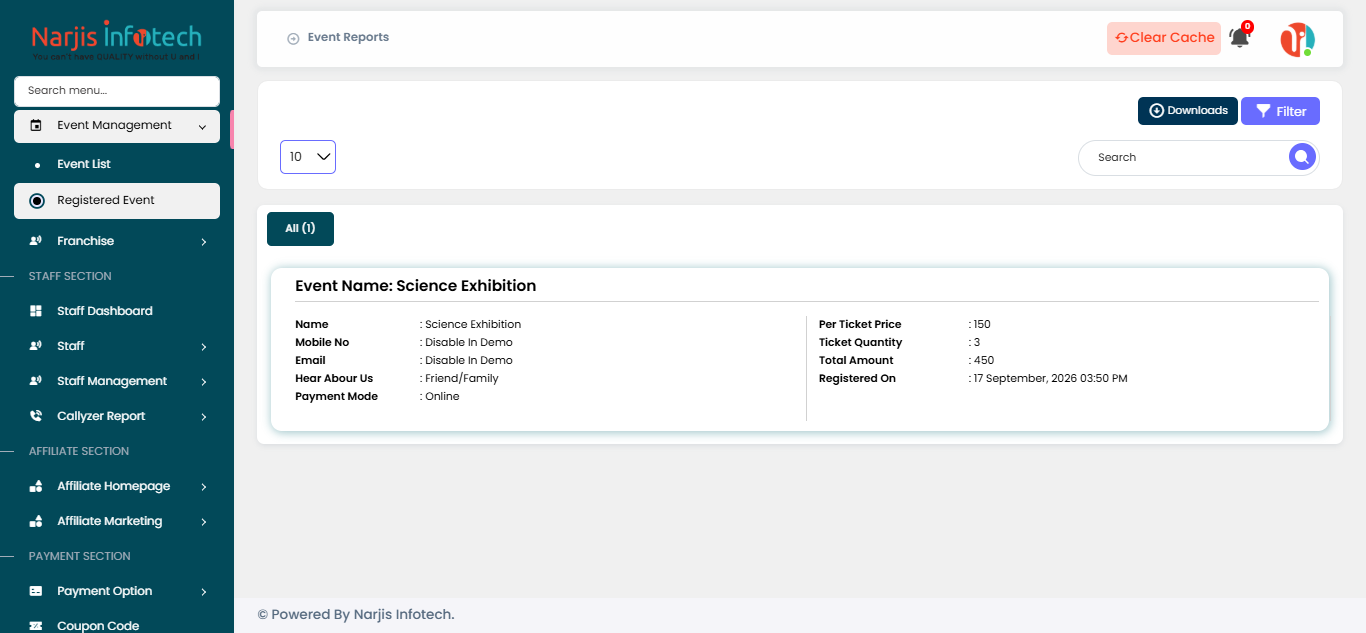The image size is (1366, 633).
Task: Click the refresh icon in Clear Cache
Action: [x=1121, y=38]
